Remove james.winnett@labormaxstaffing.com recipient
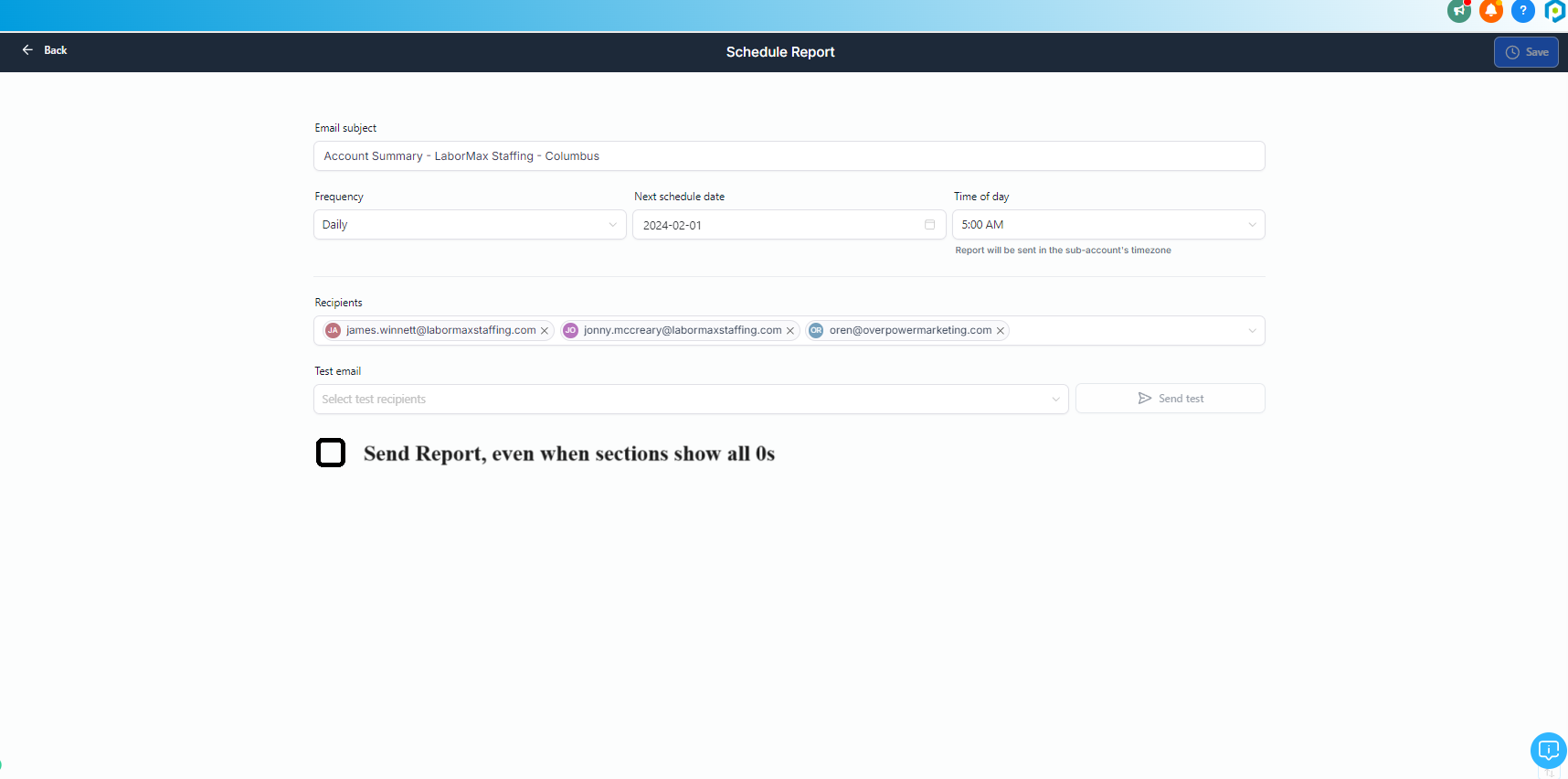1568x779 pixels. click(545, 331)
